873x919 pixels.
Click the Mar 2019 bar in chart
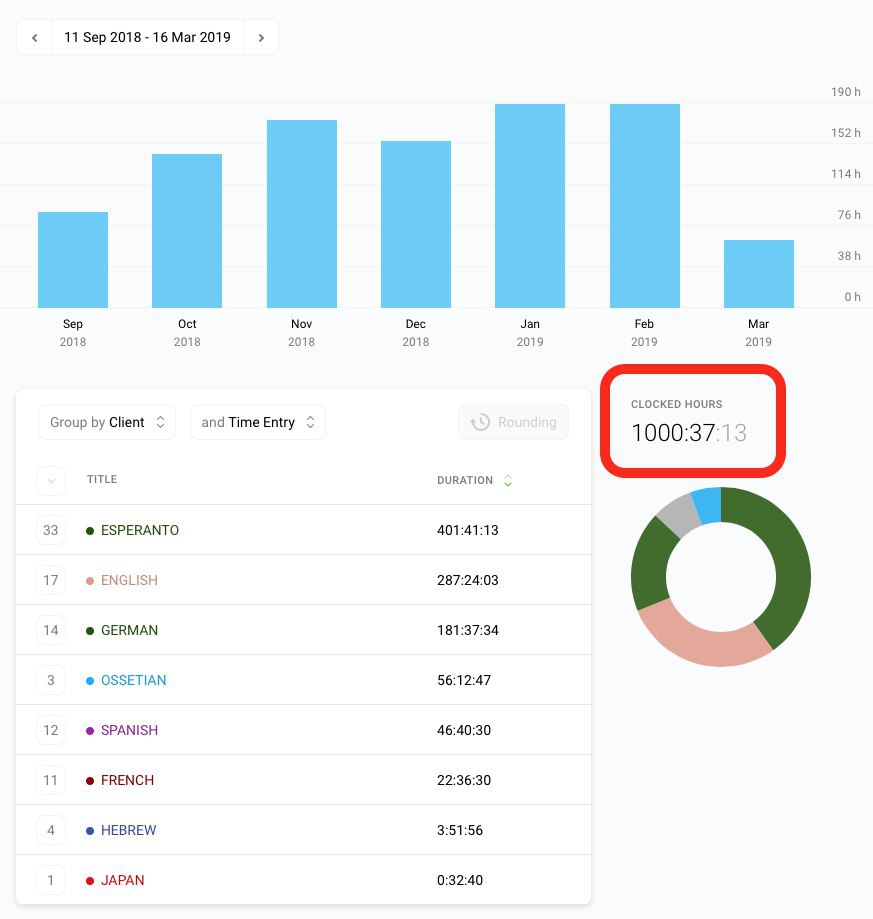(759, 274)
